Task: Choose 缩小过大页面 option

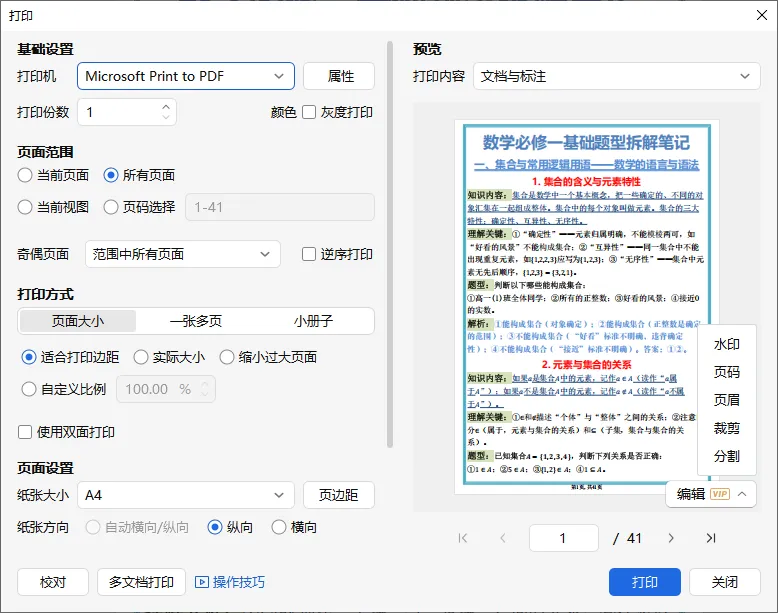Action: point(227,357)
